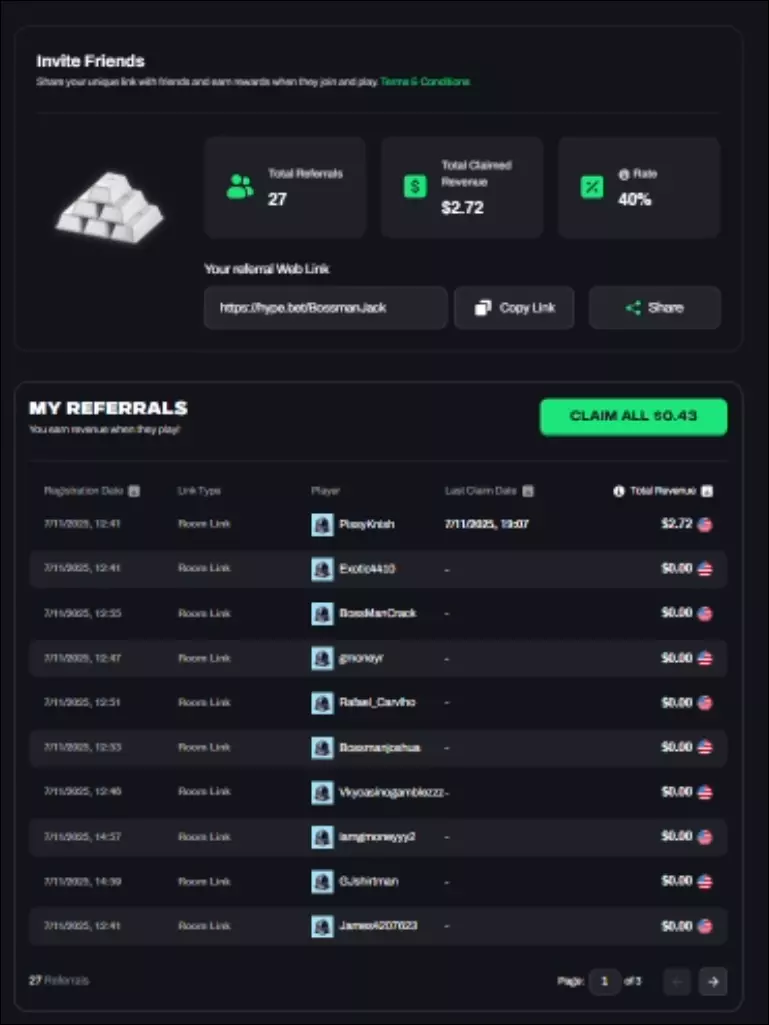Click the Total Claimed Revenue dollar icon
This screenshot has height=1025, width=769.
pyautogui.click(x=415, y=187)
